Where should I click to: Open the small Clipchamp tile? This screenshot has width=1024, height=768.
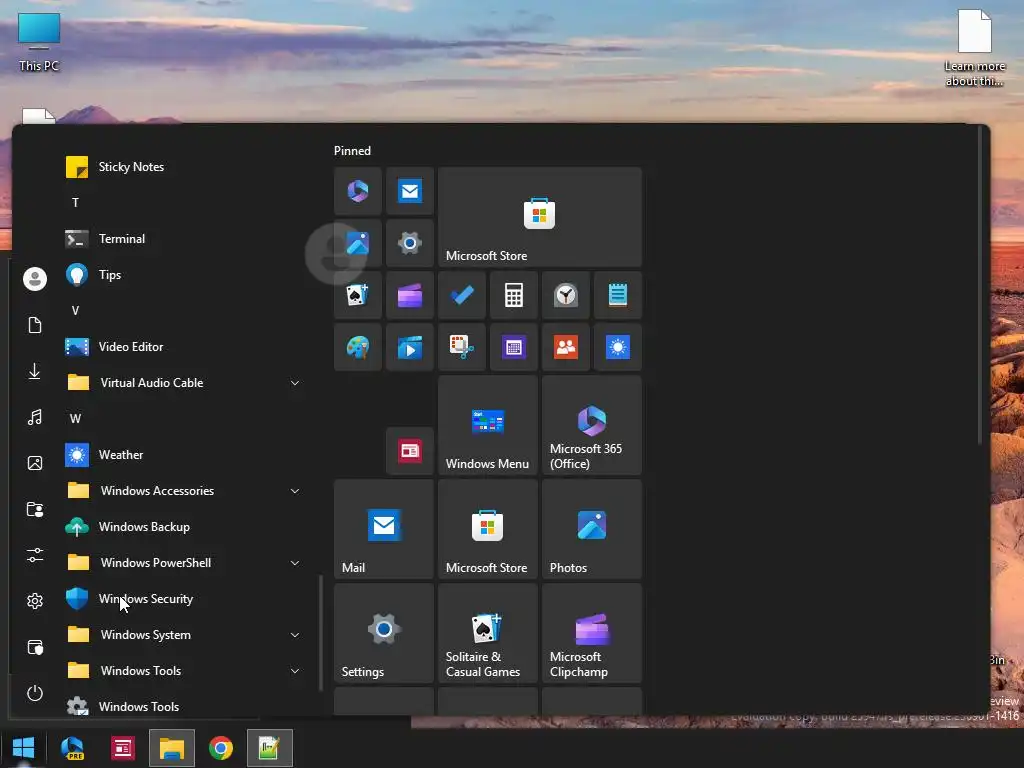[409, 295]
